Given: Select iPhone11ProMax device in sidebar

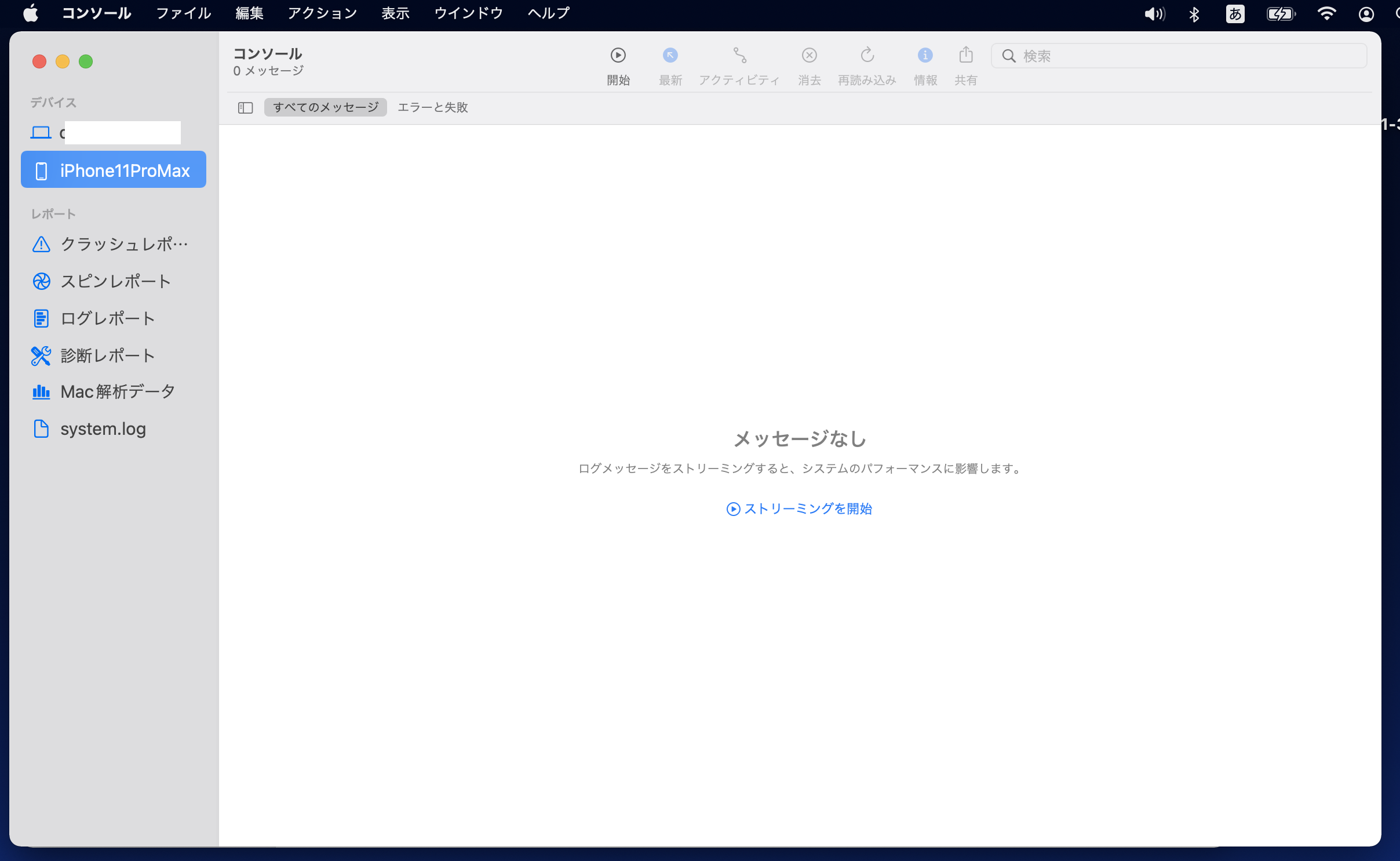Looking at the screenshot, I should coord(114,170).
